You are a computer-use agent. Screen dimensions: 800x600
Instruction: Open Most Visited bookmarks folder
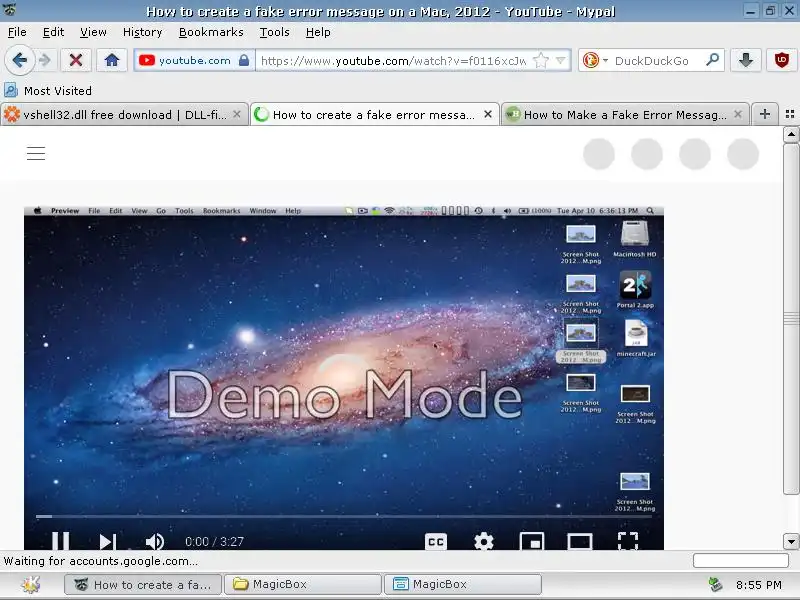click(48, 91)
